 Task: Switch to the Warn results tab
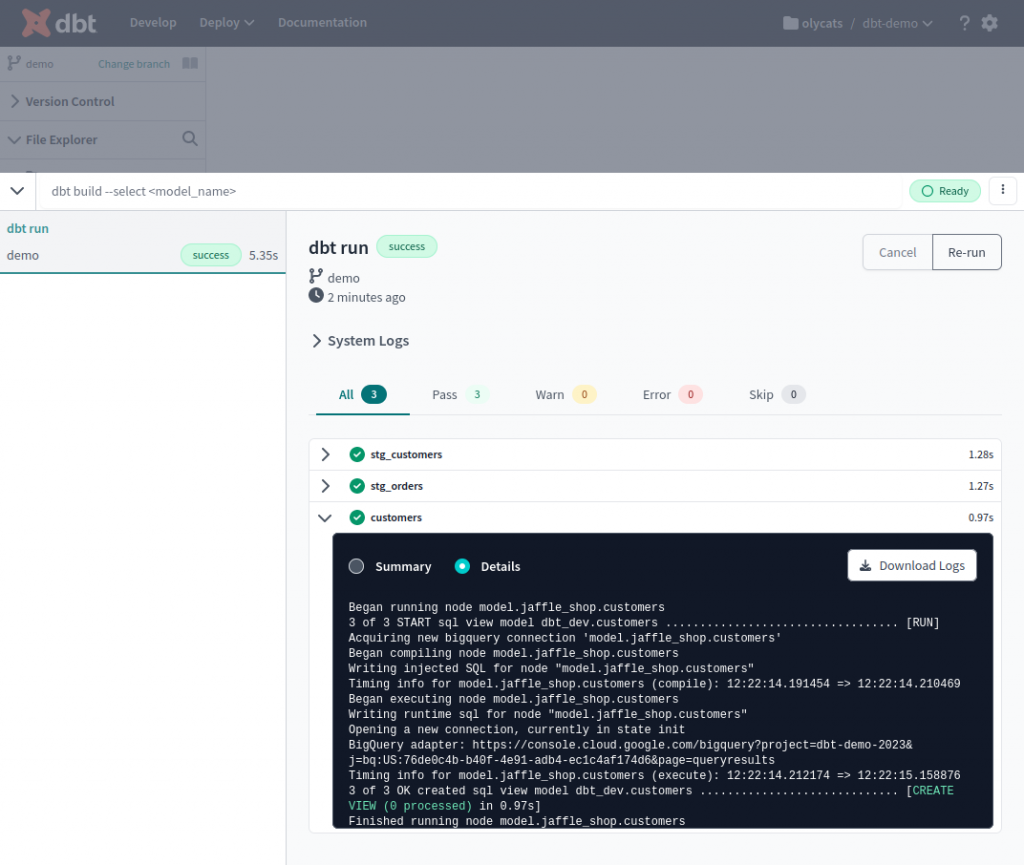coord(566,394)
